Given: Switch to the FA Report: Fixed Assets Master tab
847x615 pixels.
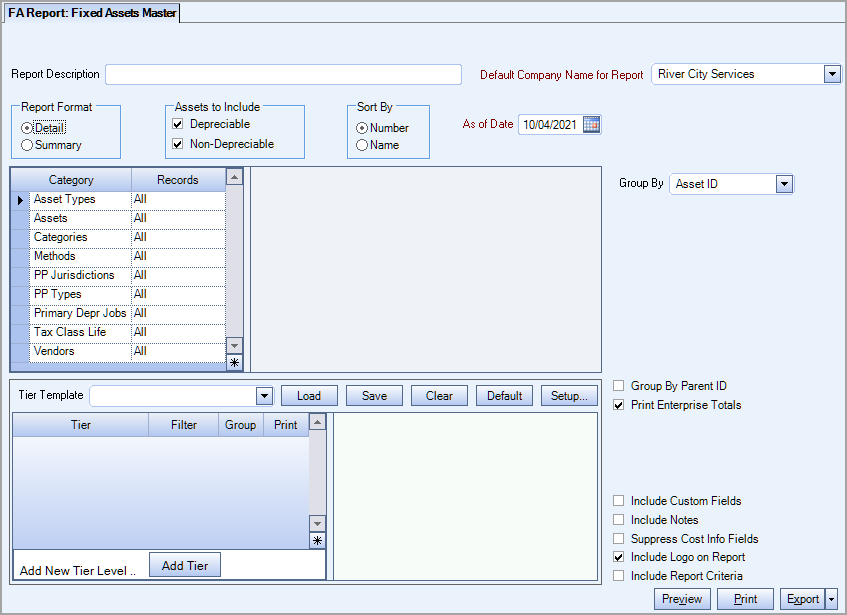Looking at the screenshot, I should click(90, 13).
